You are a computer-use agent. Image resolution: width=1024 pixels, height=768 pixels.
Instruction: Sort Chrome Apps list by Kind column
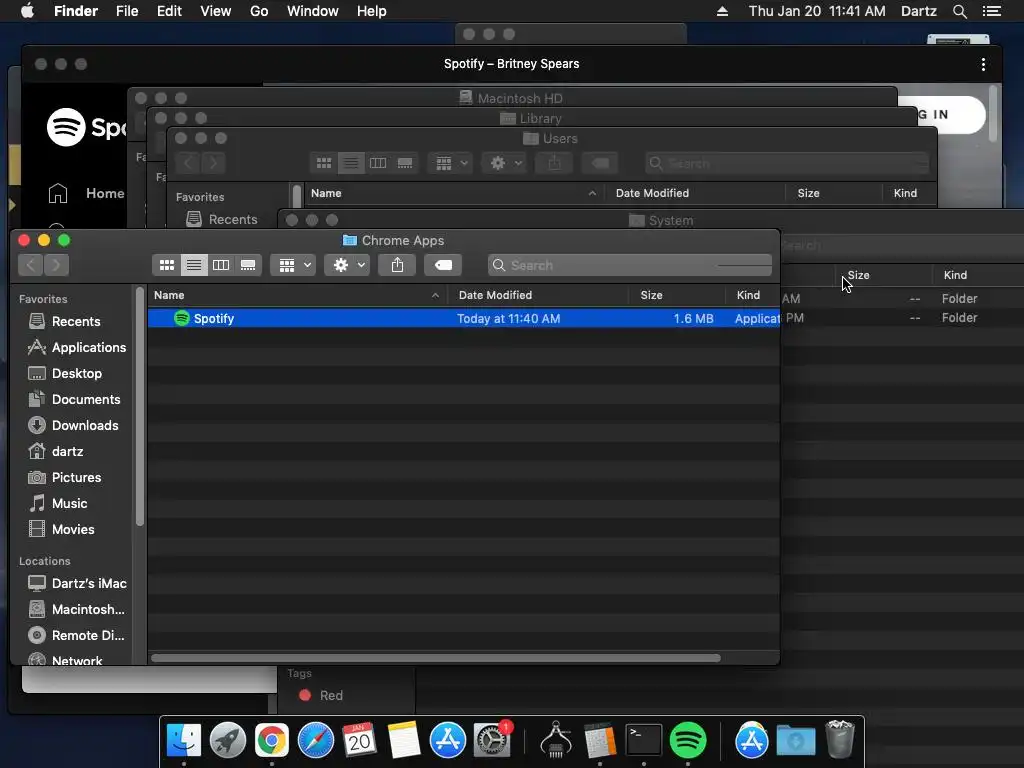click(x=752, y=295)
